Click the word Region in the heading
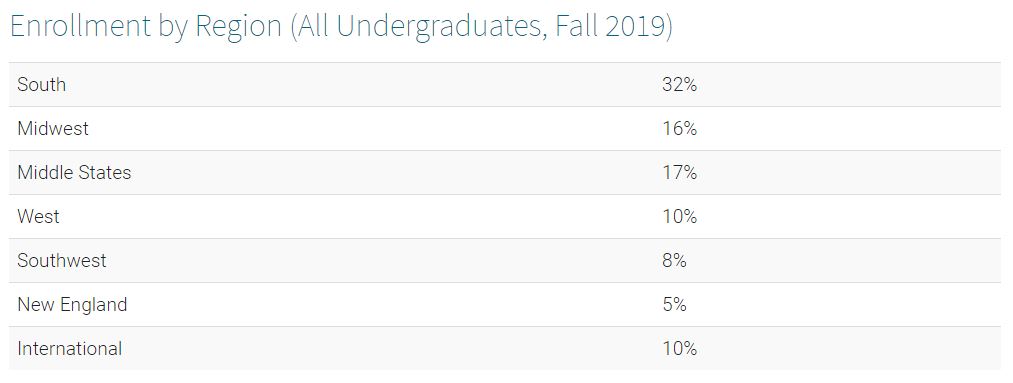Image resolution: width=1013 pixels, height=383 pixels. click(x=239, y=28)
